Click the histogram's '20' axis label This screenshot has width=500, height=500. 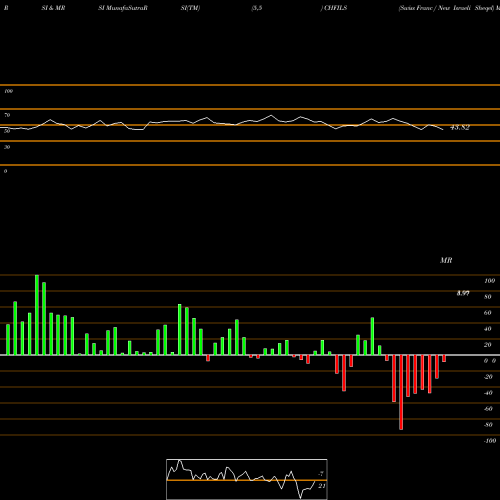click(488, 345)
